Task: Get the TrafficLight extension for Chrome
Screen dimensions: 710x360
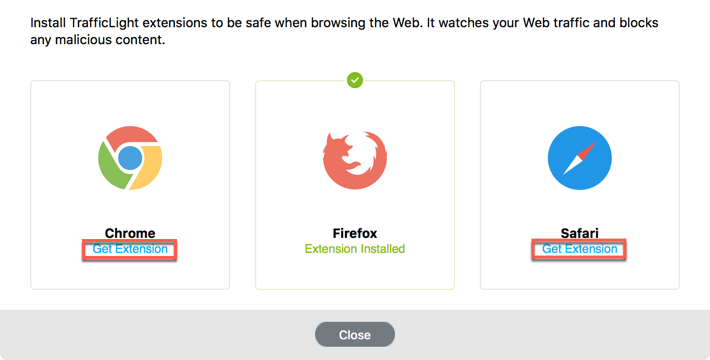Action: click(x=130, y=249)
